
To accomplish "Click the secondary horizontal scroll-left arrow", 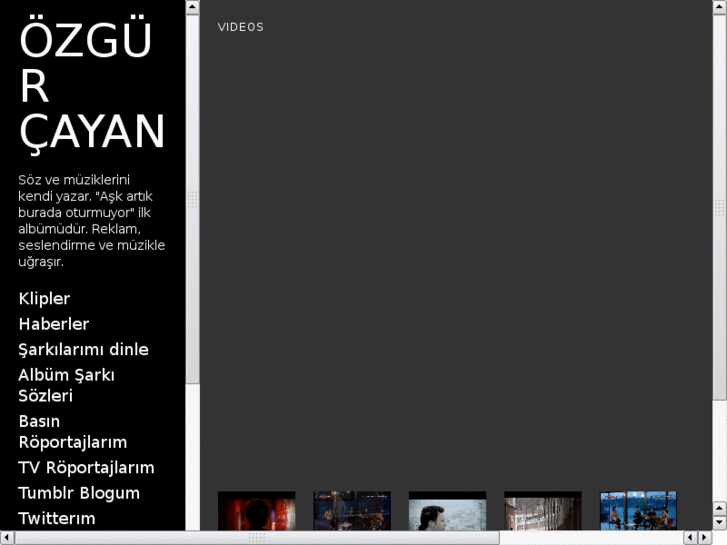I will [690, 538].
